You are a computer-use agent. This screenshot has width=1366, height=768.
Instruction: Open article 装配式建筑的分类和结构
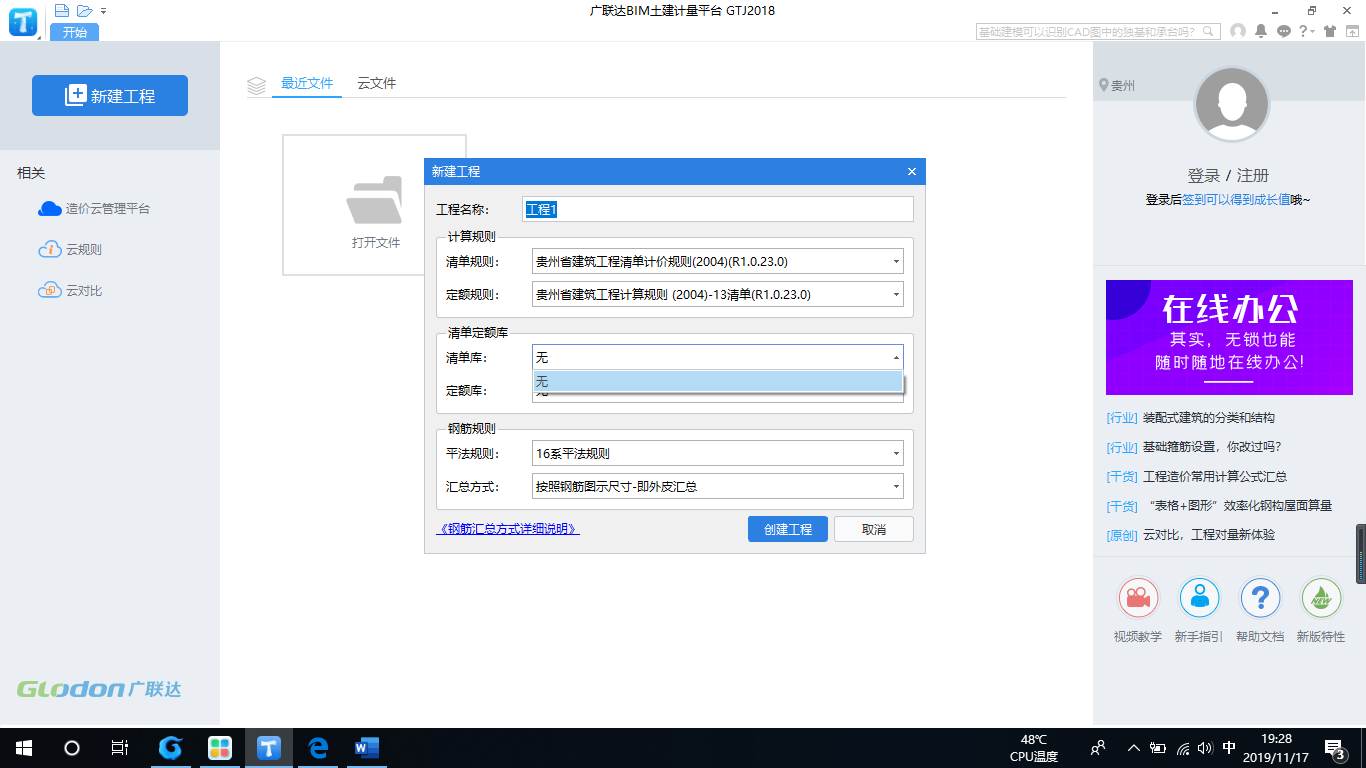1208,418
